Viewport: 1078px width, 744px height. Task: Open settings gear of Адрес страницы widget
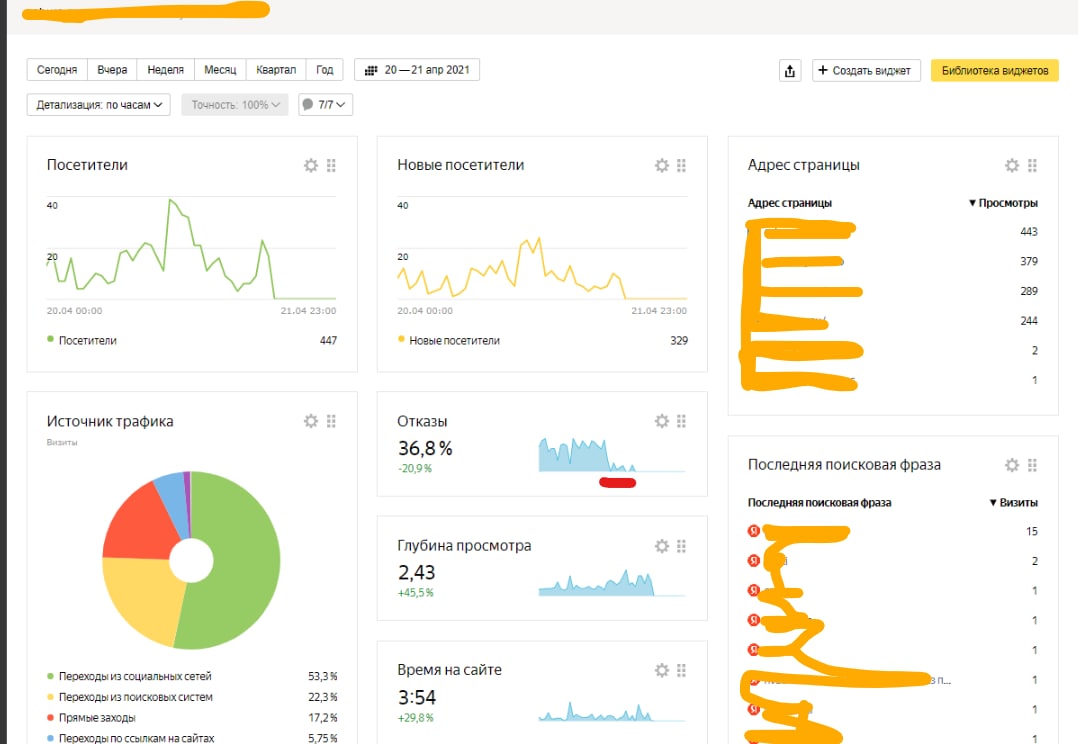point(1012,165)
